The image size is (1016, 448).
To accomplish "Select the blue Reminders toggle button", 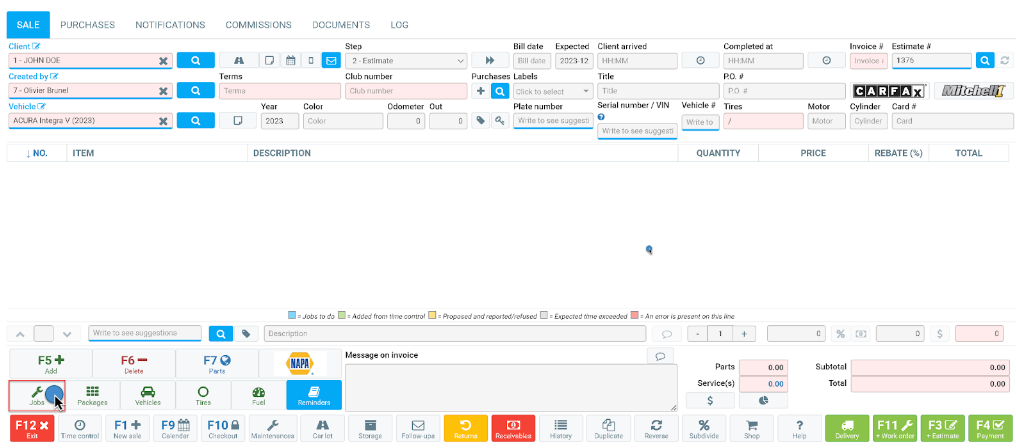I will [314, 395].
